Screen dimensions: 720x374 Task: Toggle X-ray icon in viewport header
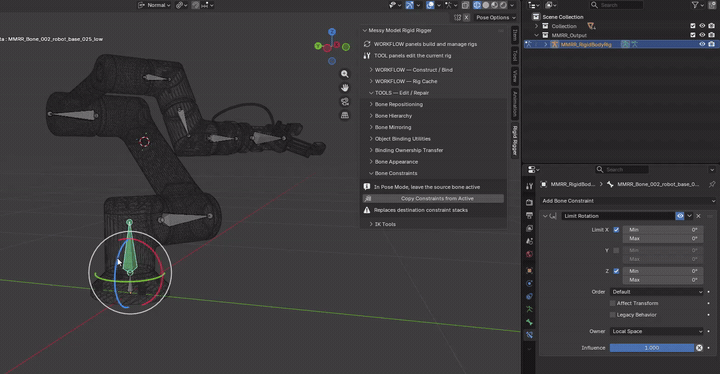[465, 5]
